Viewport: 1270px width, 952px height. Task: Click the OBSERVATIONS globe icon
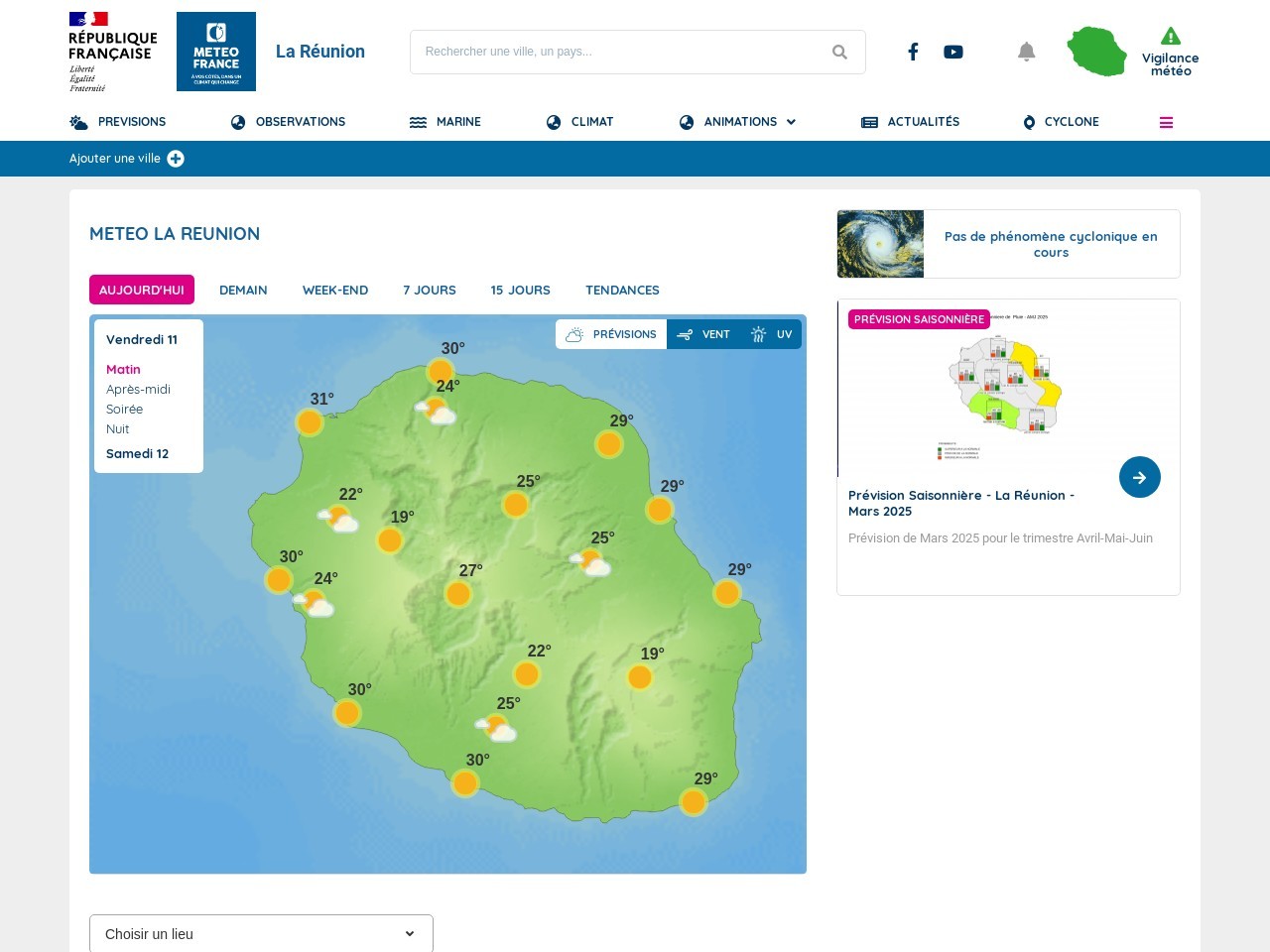click(238, 122)
